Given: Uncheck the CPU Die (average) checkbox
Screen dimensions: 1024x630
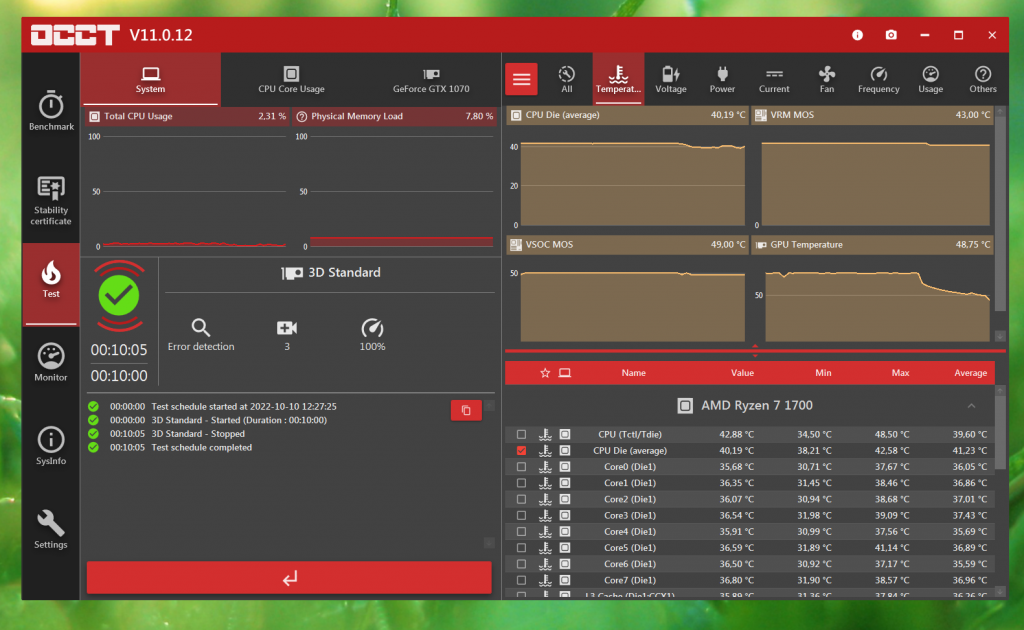Looking at the screenshot, I should pyautogui.click(x=521, y=450).
